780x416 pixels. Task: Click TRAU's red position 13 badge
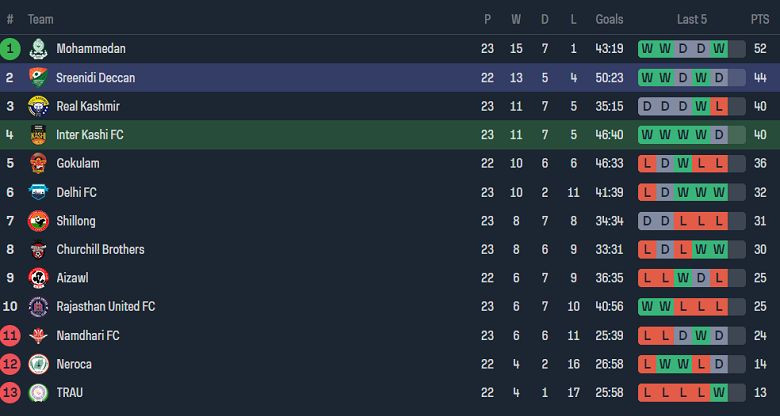pos(10,393)
